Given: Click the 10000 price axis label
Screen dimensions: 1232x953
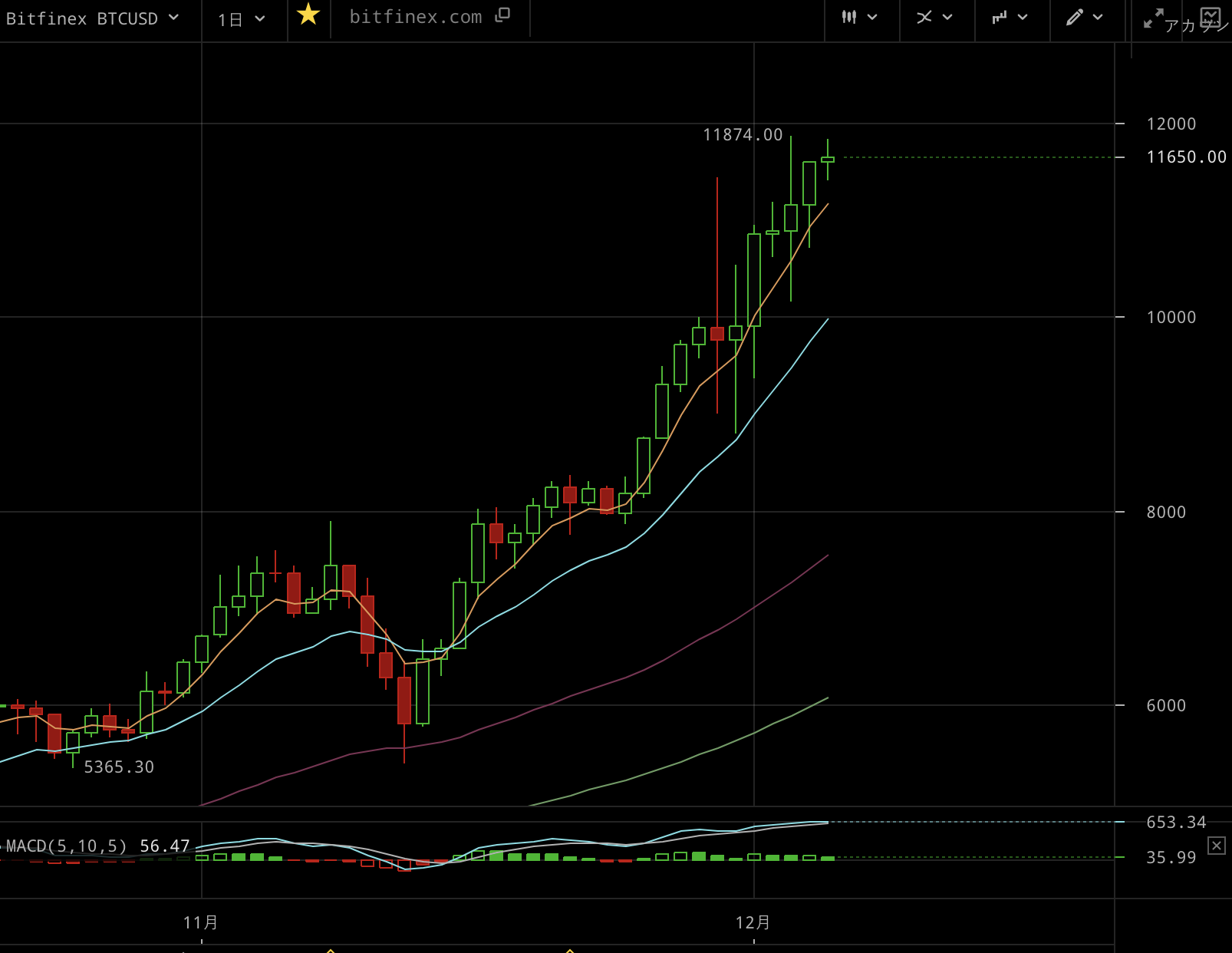Looking at the screenshot, I should (x=1171, y=317).
